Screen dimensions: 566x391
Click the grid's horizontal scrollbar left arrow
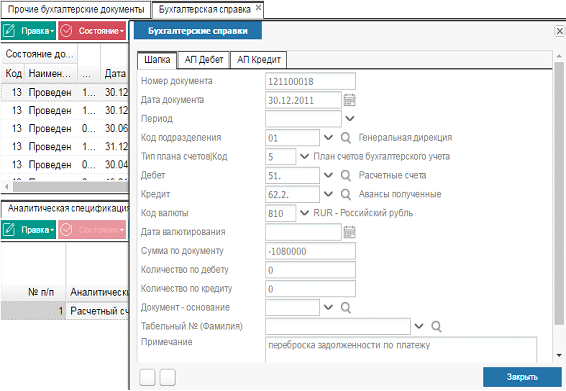pos(6,187)
